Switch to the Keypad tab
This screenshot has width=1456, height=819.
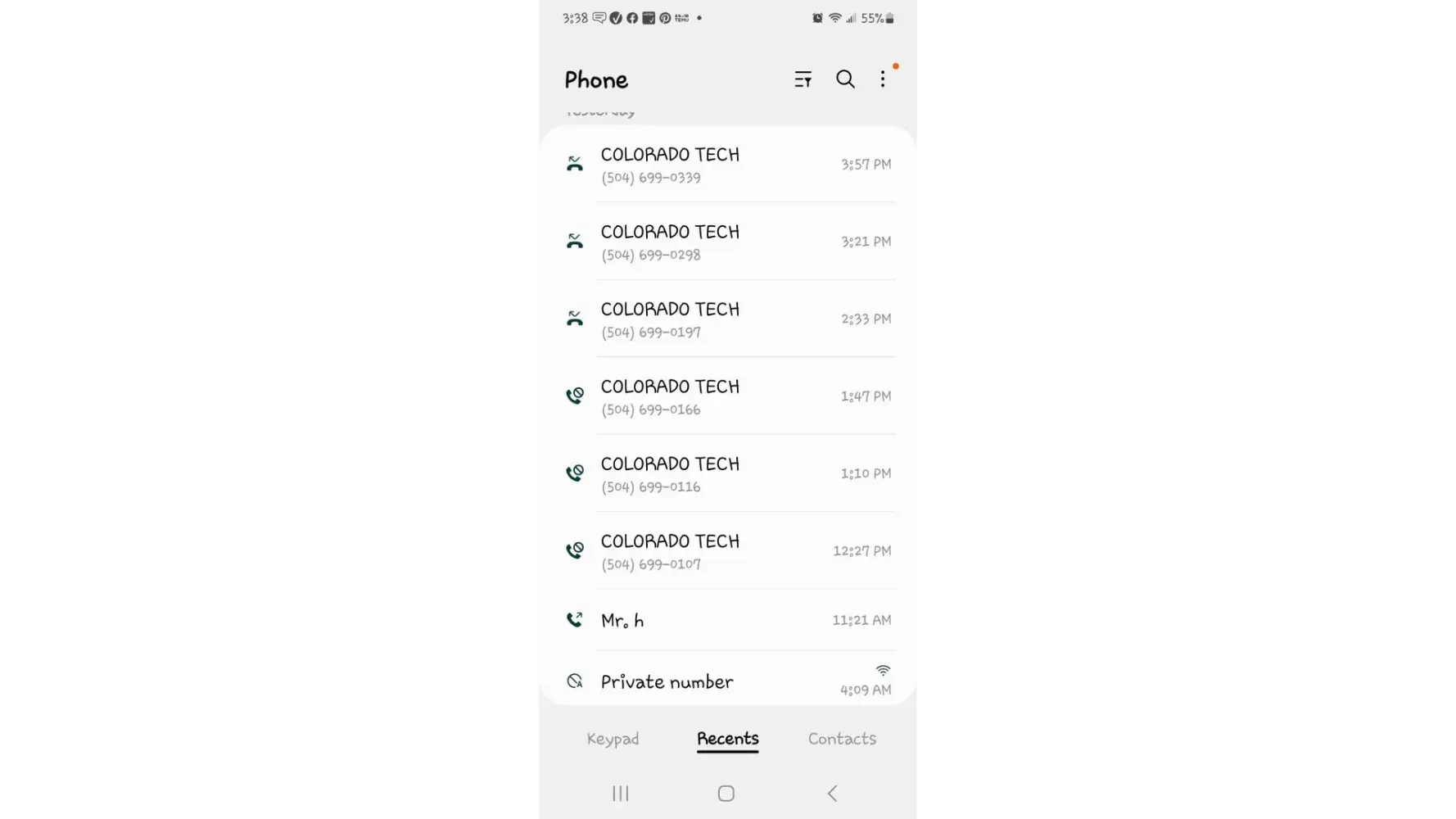[613, 739]
